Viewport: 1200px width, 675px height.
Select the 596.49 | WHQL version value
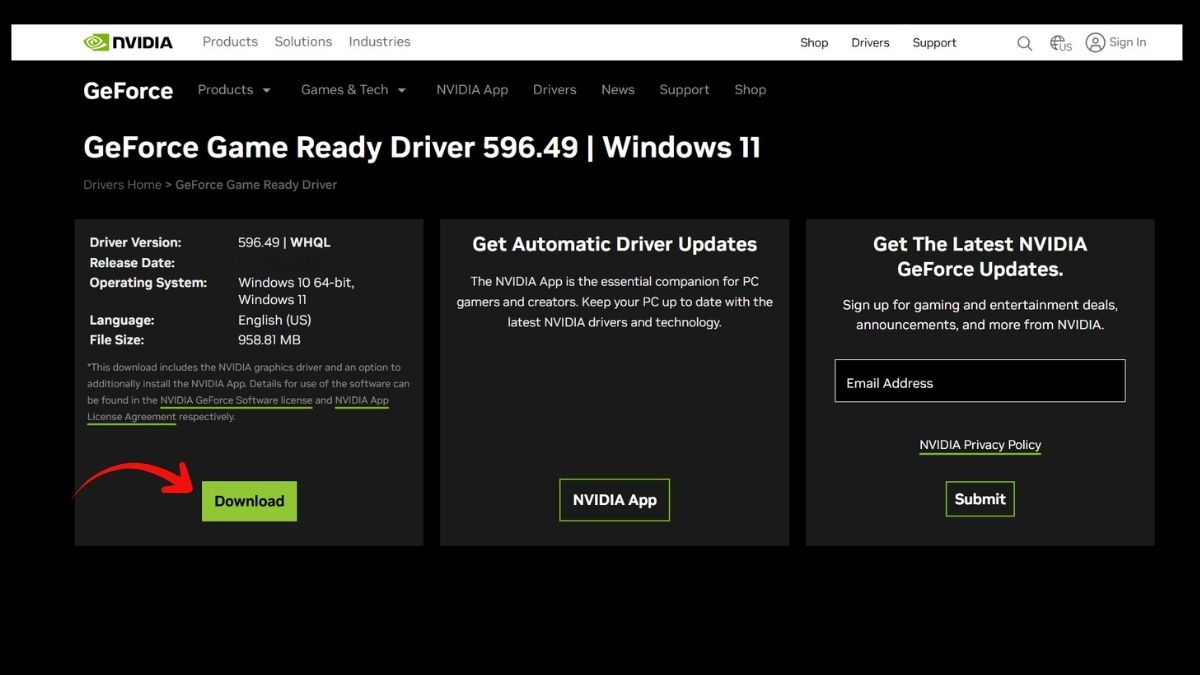click(x=284, y=242)
